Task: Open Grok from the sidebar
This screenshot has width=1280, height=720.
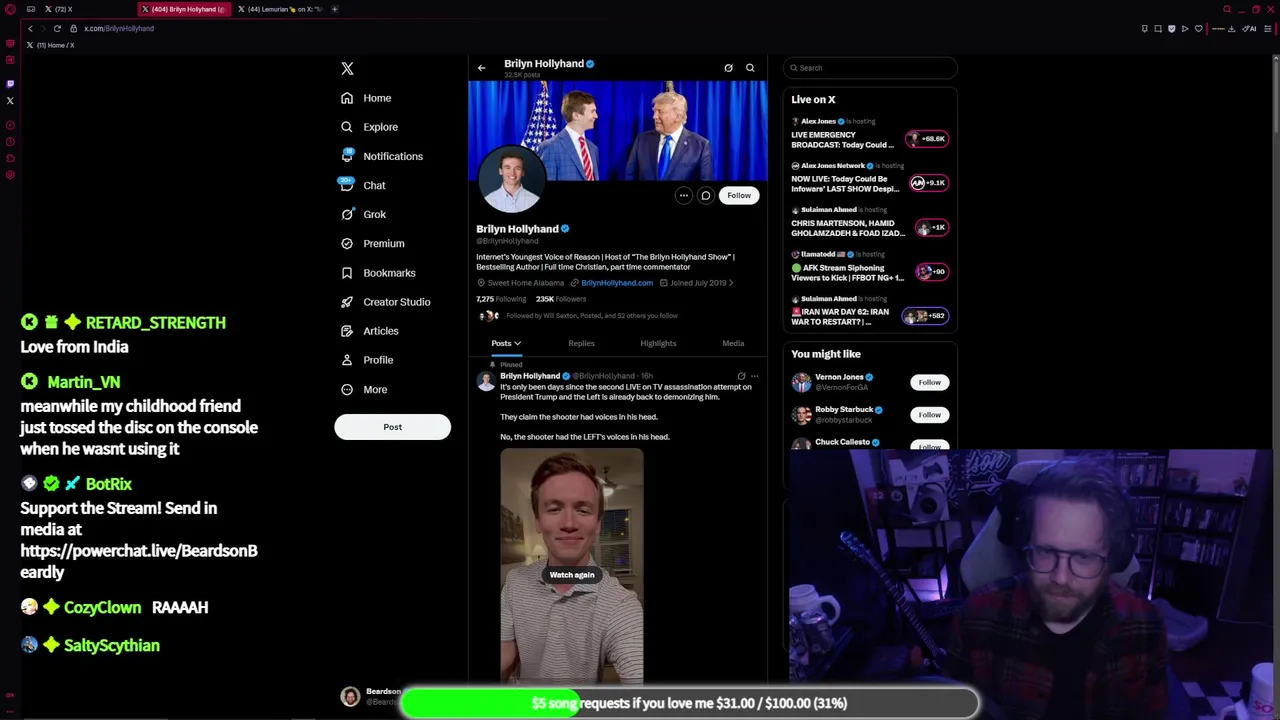Action: click(x=362, y=214)
